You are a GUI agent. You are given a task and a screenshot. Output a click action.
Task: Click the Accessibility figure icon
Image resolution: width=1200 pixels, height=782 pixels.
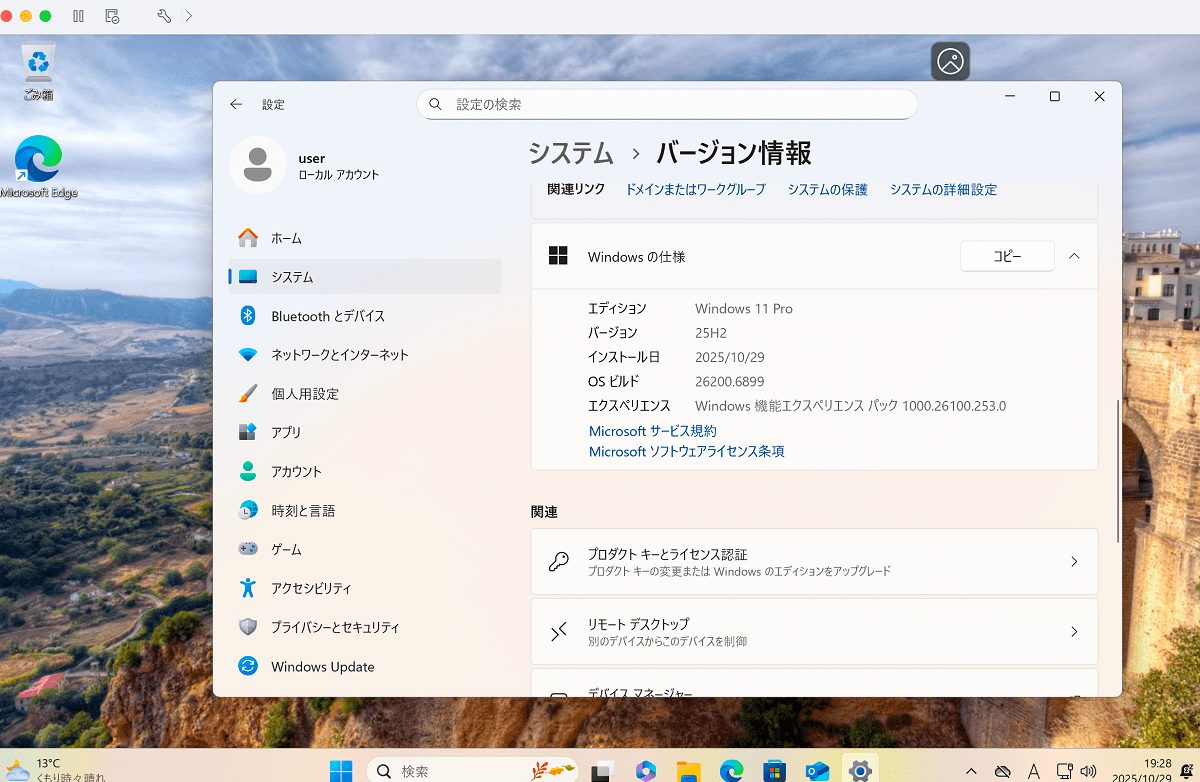pyautogui.click(x=248, y=588)
